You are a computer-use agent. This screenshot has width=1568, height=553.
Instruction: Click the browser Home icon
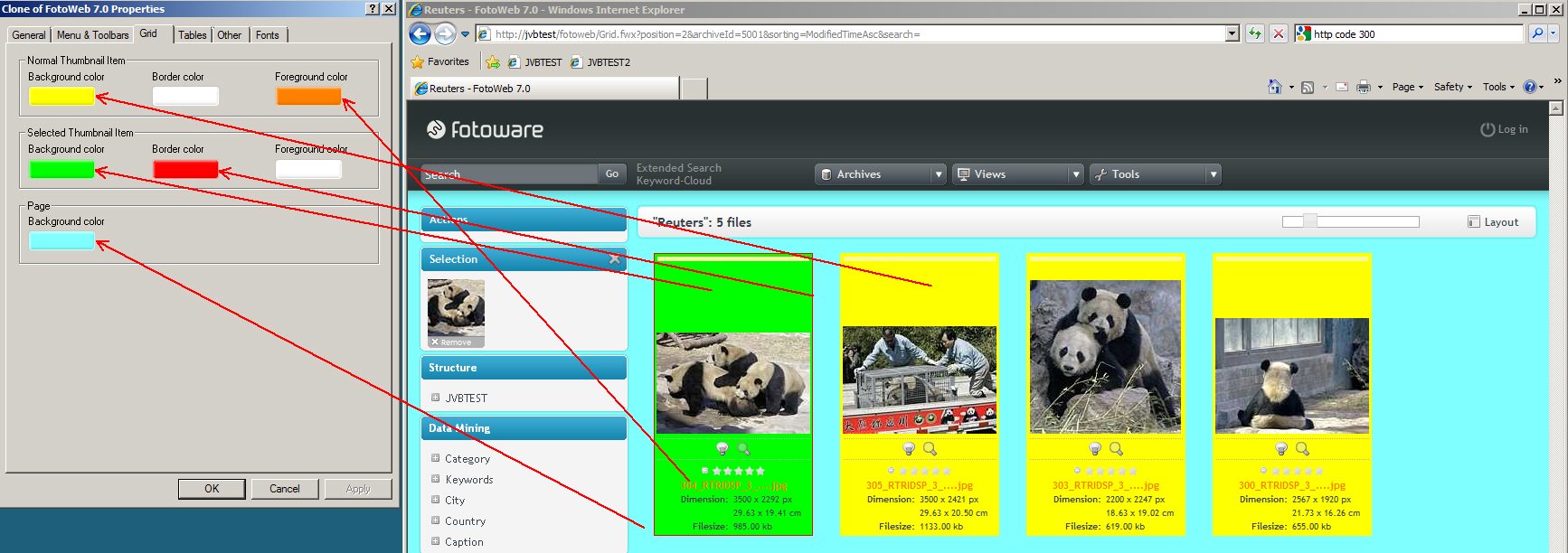tap(1275, 87)
